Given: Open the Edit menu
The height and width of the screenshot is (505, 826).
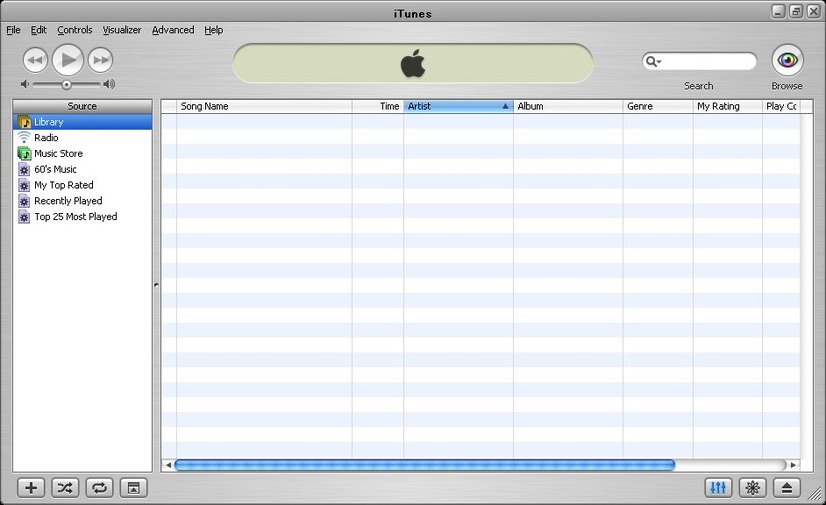Looking at the screenshot, I should pos(38,30).
